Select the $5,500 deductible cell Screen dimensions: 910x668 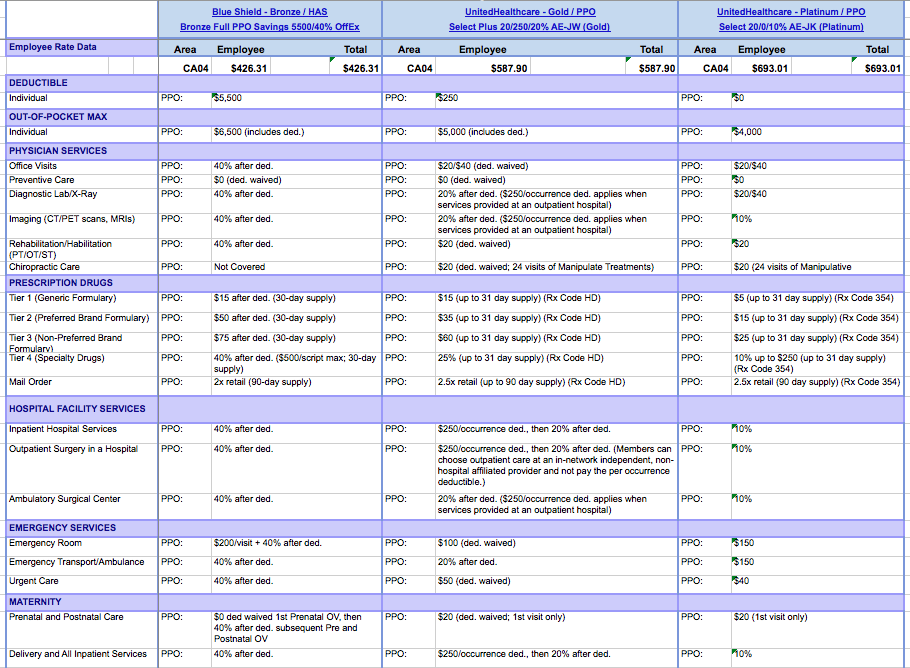296,99
